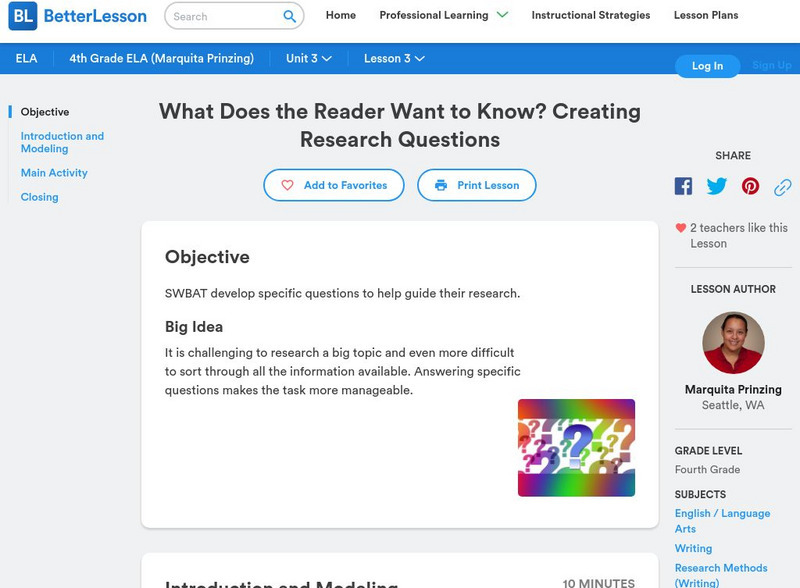The width and height of the screenshot is (800, 588).
Task: Click Seattle, WA location text
Action: tap(733, 405)
